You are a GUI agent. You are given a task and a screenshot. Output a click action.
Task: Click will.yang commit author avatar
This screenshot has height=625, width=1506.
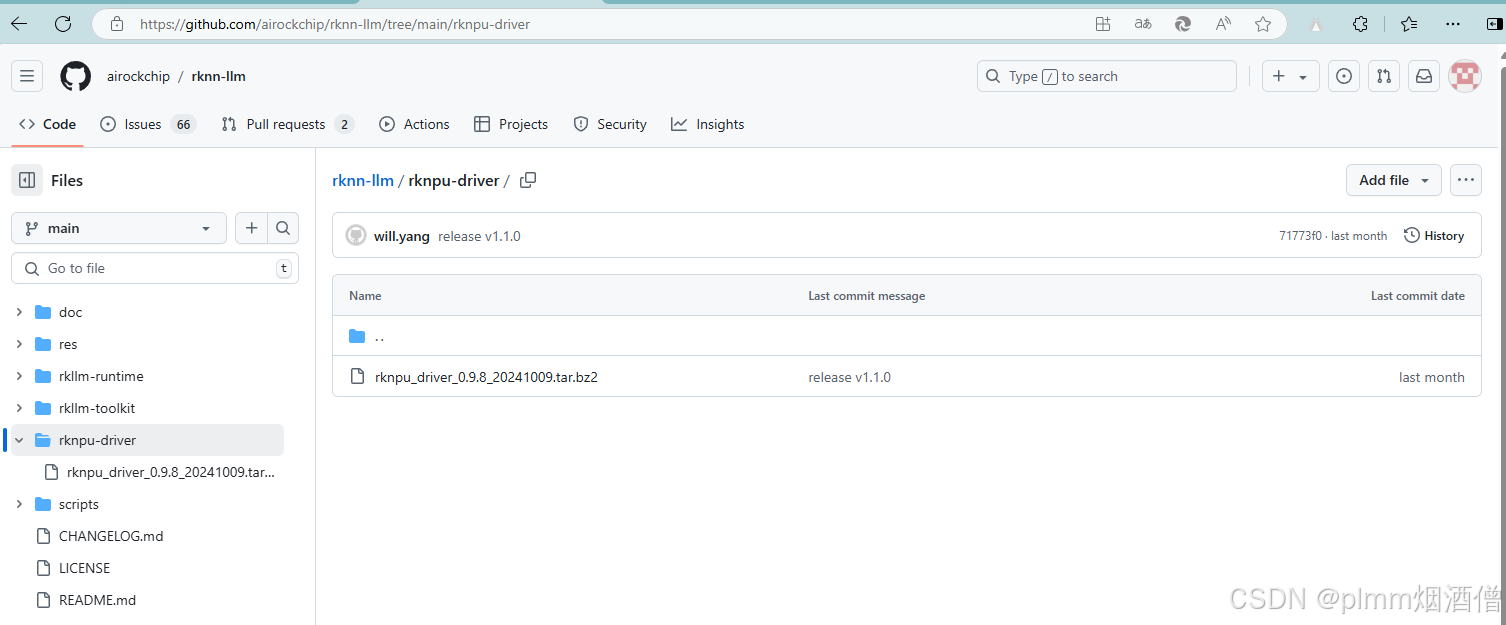[355, 236]
